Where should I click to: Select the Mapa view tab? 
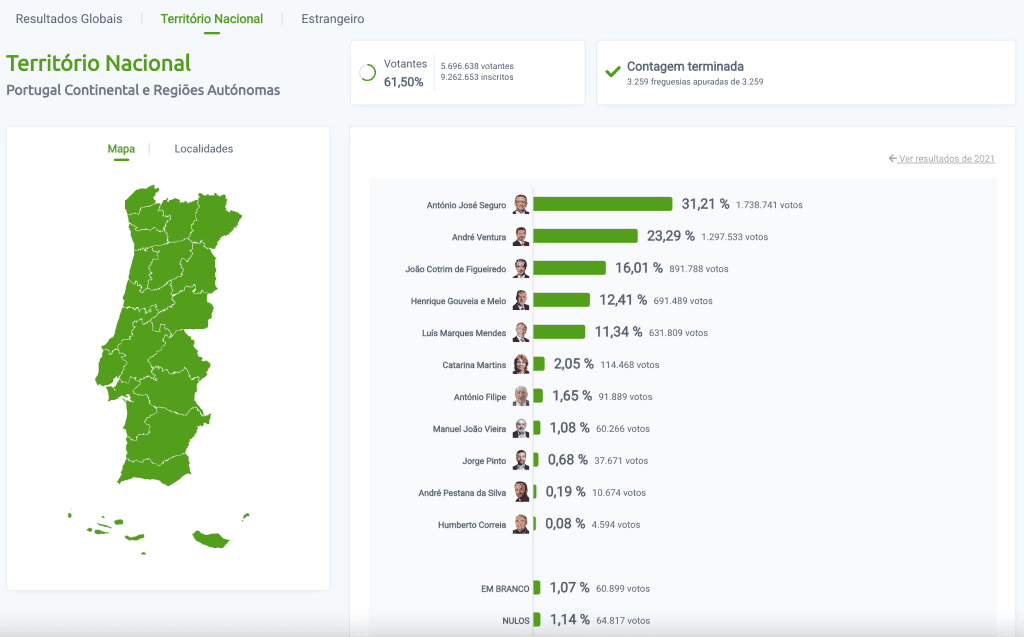coord(121,149)
